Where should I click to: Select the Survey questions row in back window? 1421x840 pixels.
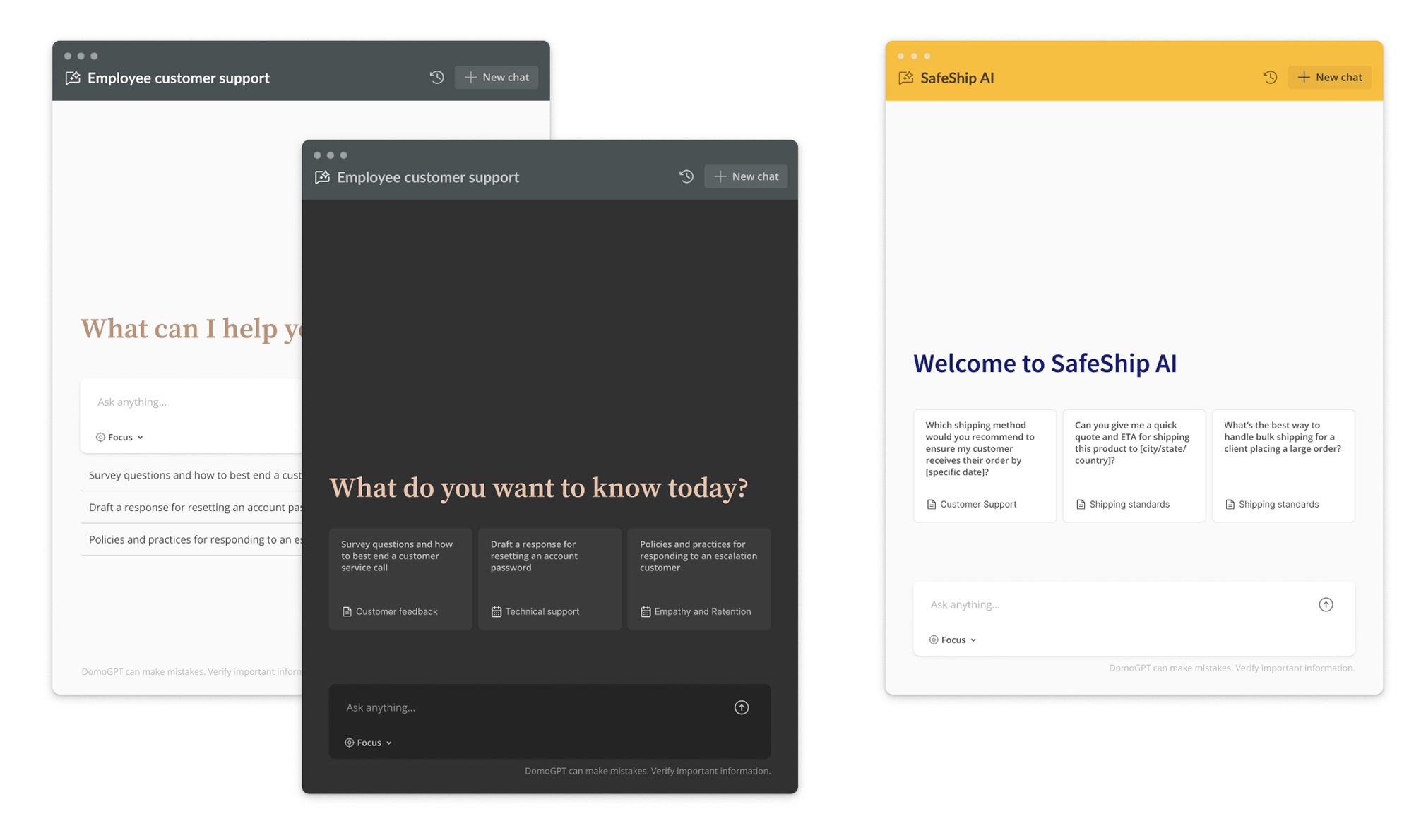191,475
